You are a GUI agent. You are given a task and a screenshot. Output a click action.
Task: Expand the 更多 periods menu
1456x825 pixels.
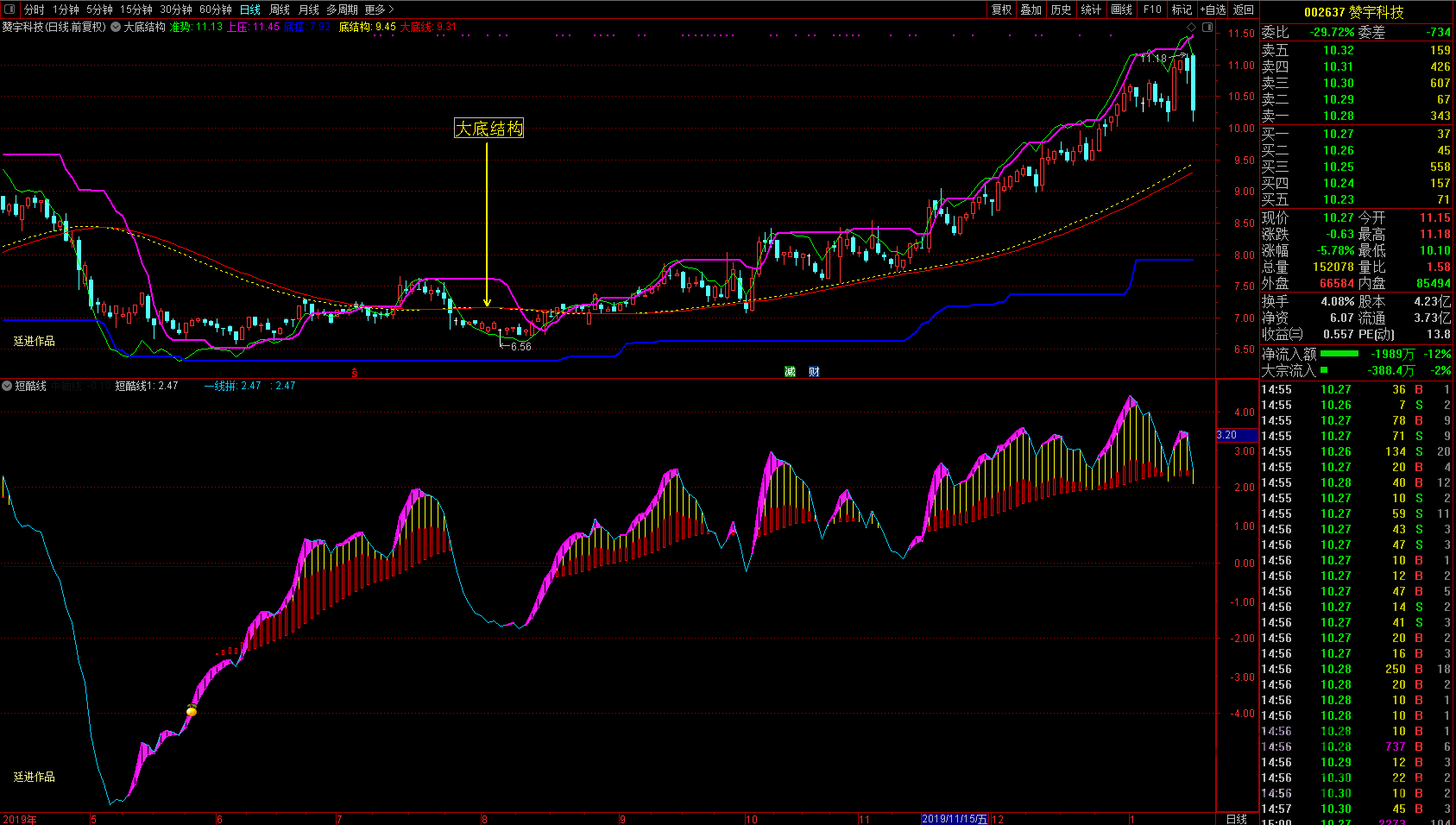point(379,9)
